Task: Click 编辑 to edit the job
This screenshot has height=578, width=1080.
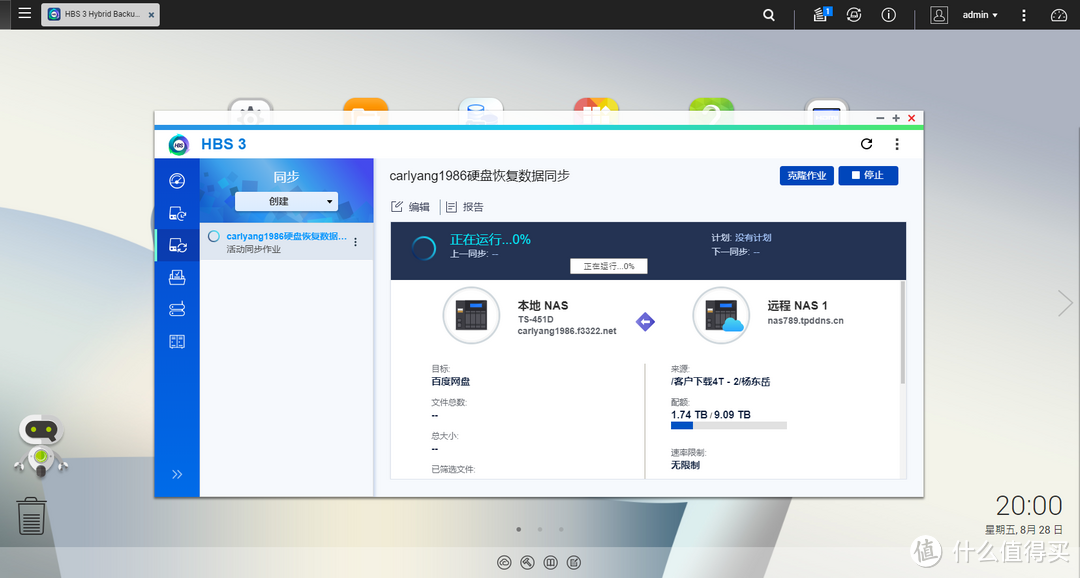Action: [411, 207]
